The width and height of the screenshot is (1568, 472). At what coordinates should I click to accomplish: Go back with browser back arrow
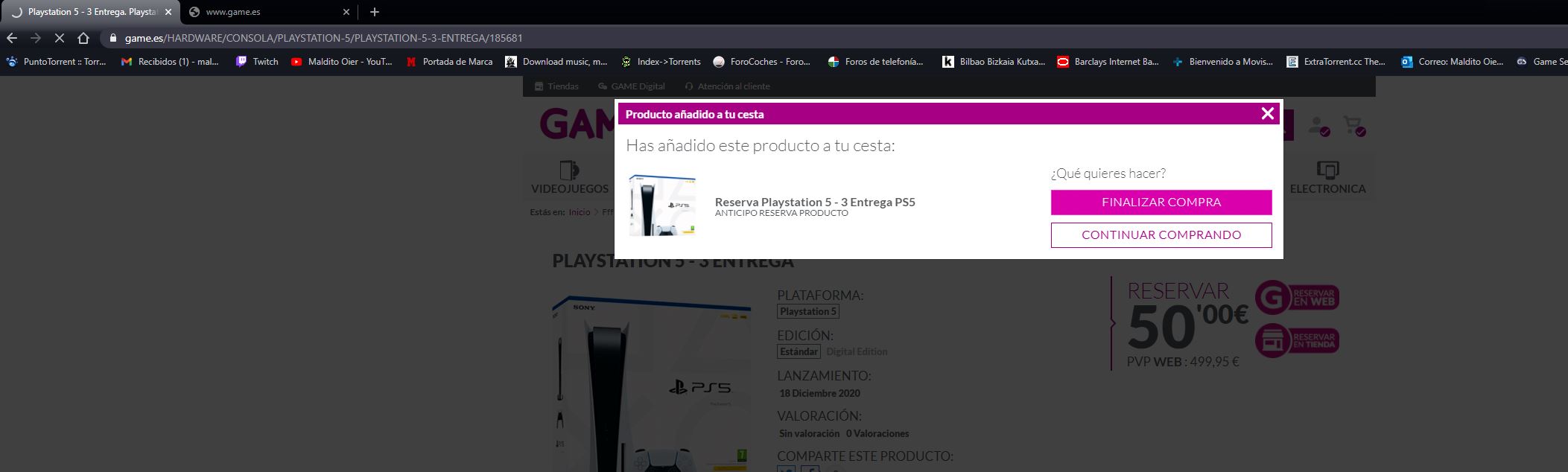tap(12, 37)
